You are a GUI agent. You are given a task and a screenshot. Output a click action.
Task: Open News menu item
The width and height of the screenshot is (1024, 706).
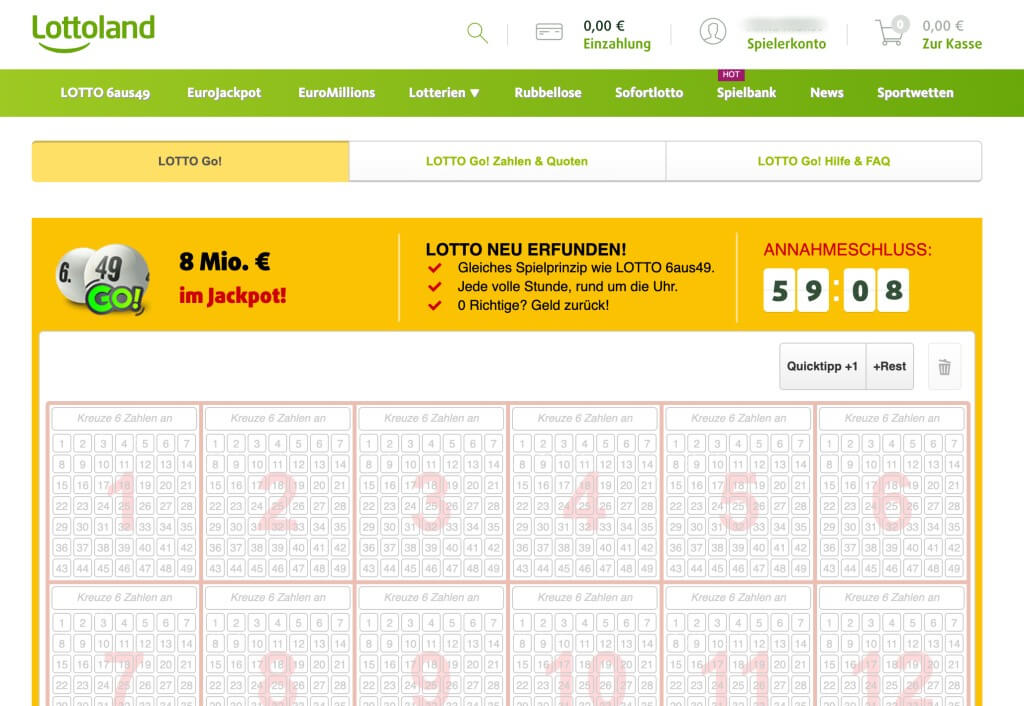point(827,93)
